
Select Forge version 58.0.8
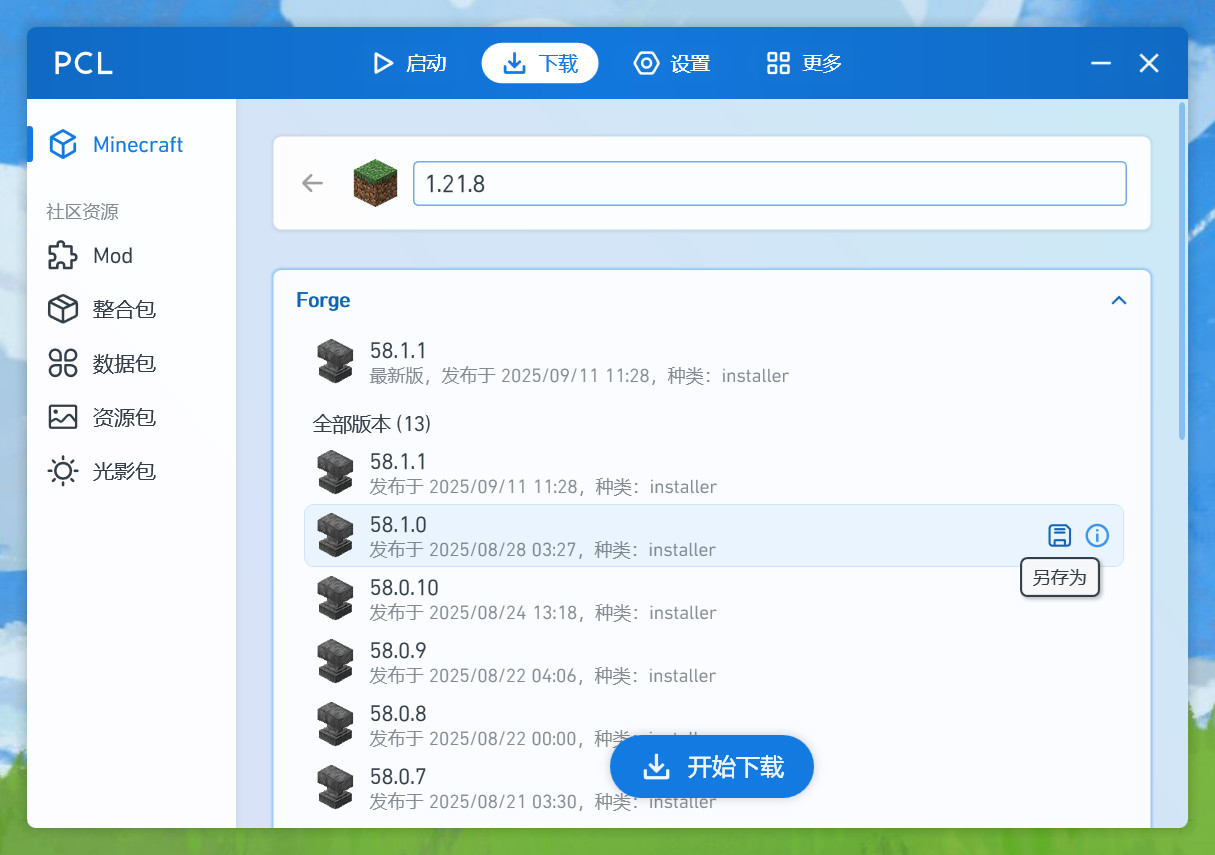pos(714,725)
